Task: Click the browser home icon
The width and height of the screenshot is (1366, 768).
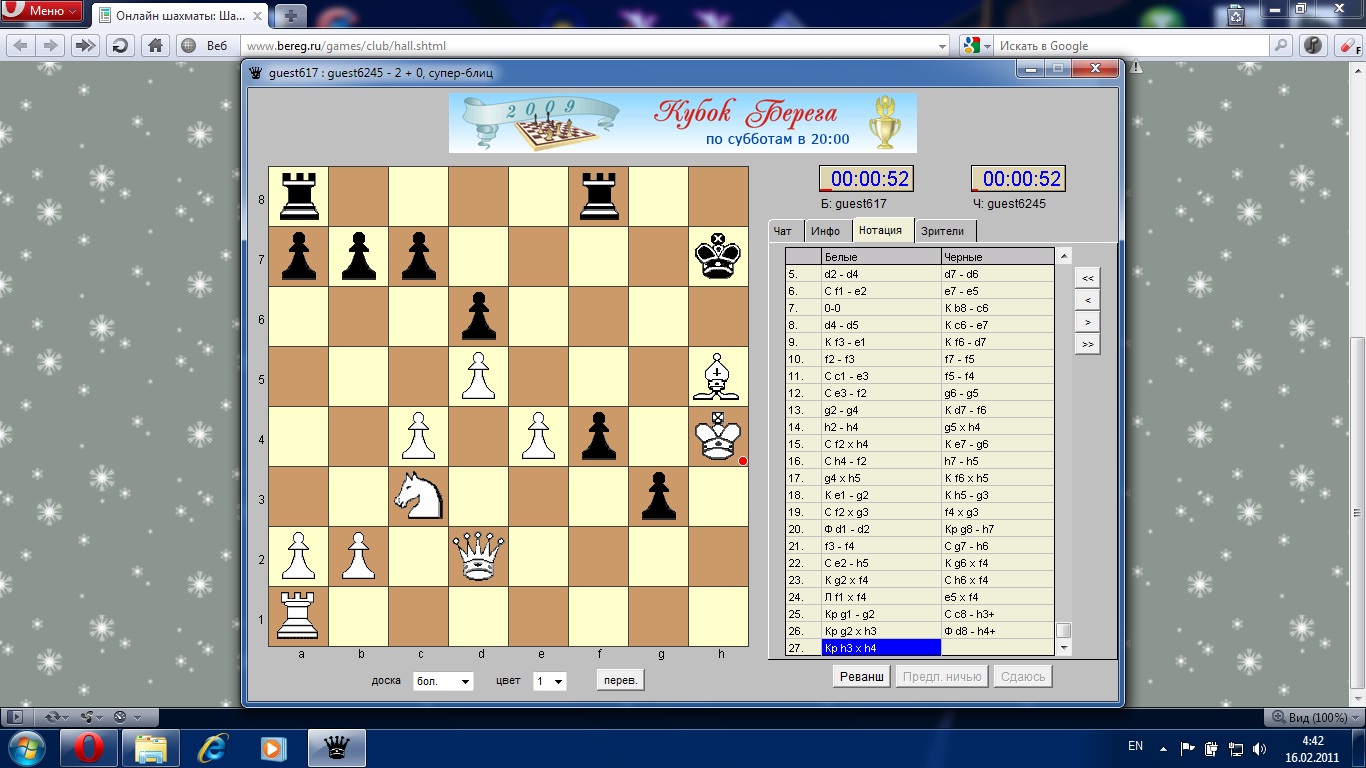Action: 155,45
